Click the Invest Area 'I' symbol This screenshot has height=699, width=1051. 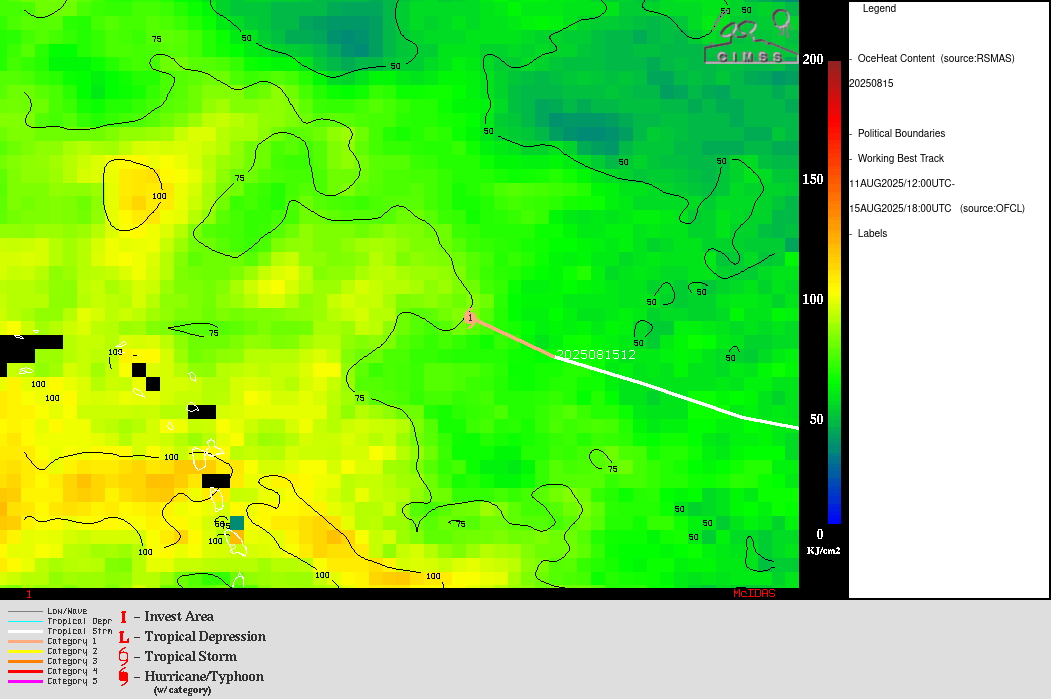pyautogui.click(x=123, y=617)
